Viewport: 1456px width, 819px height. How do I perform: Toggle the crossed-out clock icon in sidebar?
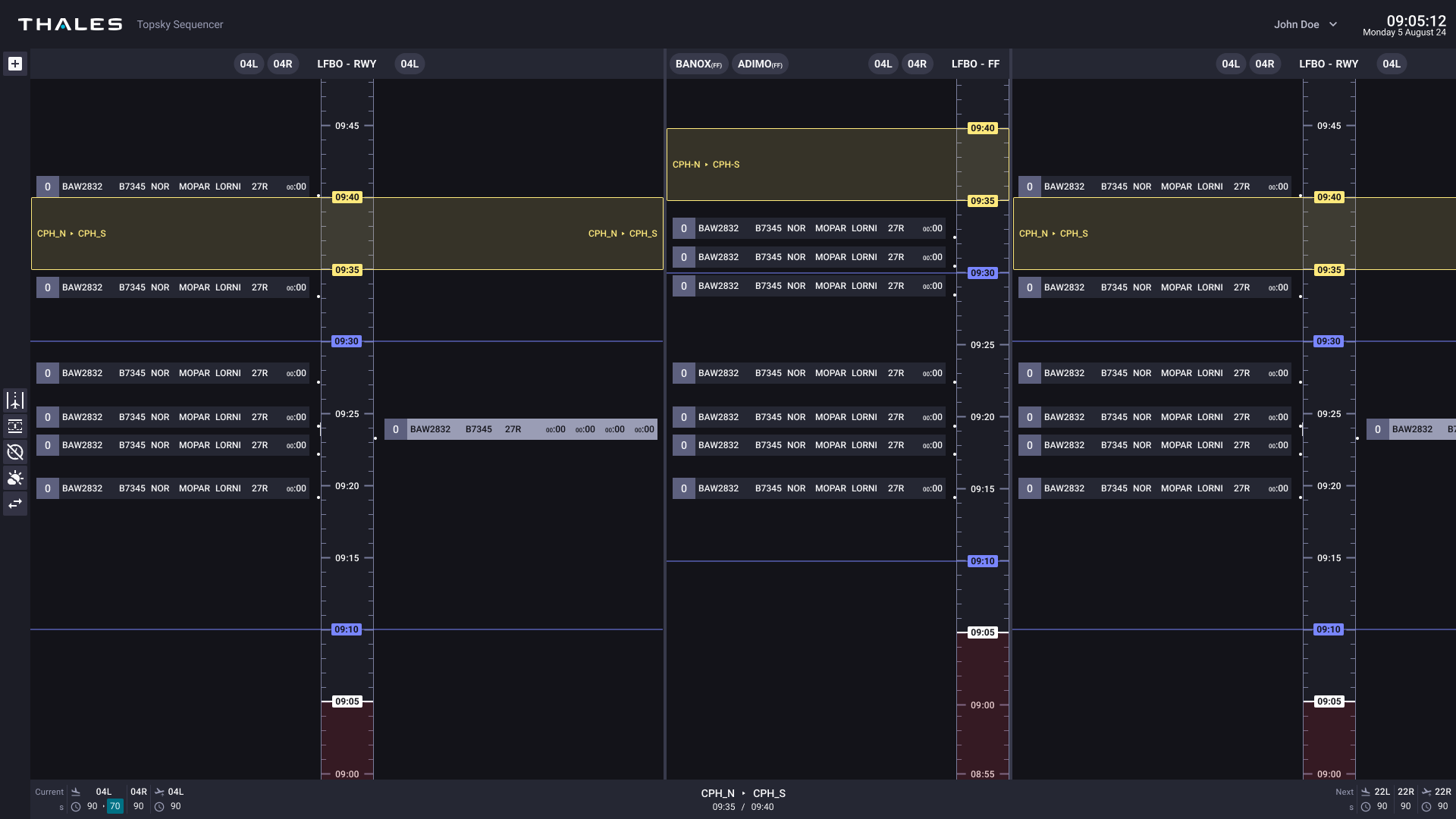15,452
